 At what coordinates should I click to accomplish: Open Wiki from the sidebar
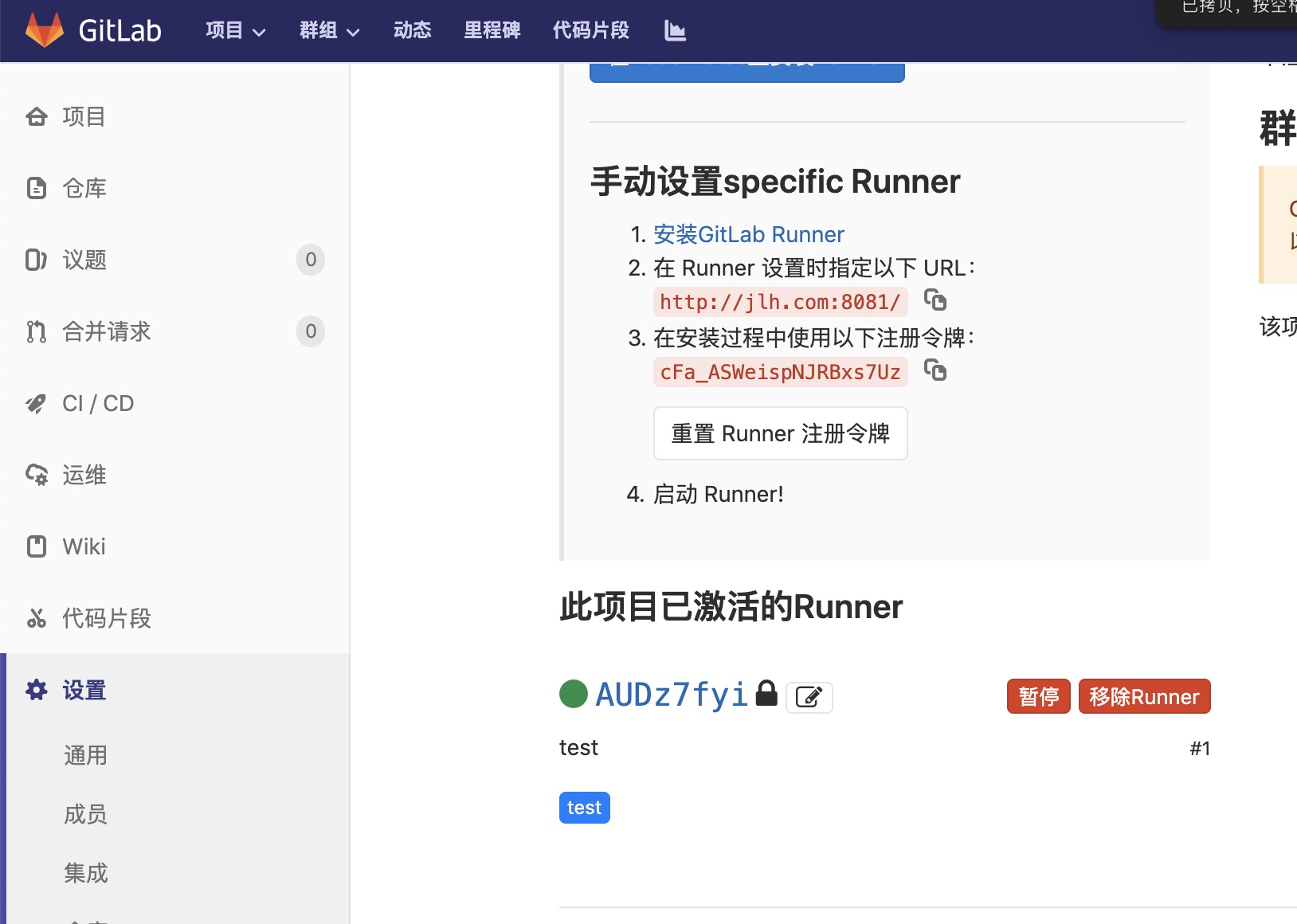click(84, 546)
